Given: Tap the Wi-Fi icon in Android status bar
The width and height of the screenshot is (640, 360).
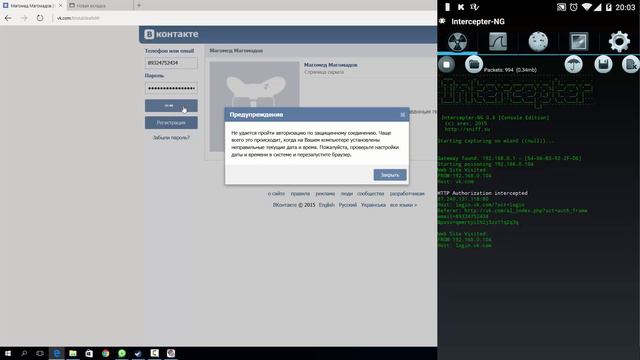Looking at the screenshot, I should click(x=587, y=7).
